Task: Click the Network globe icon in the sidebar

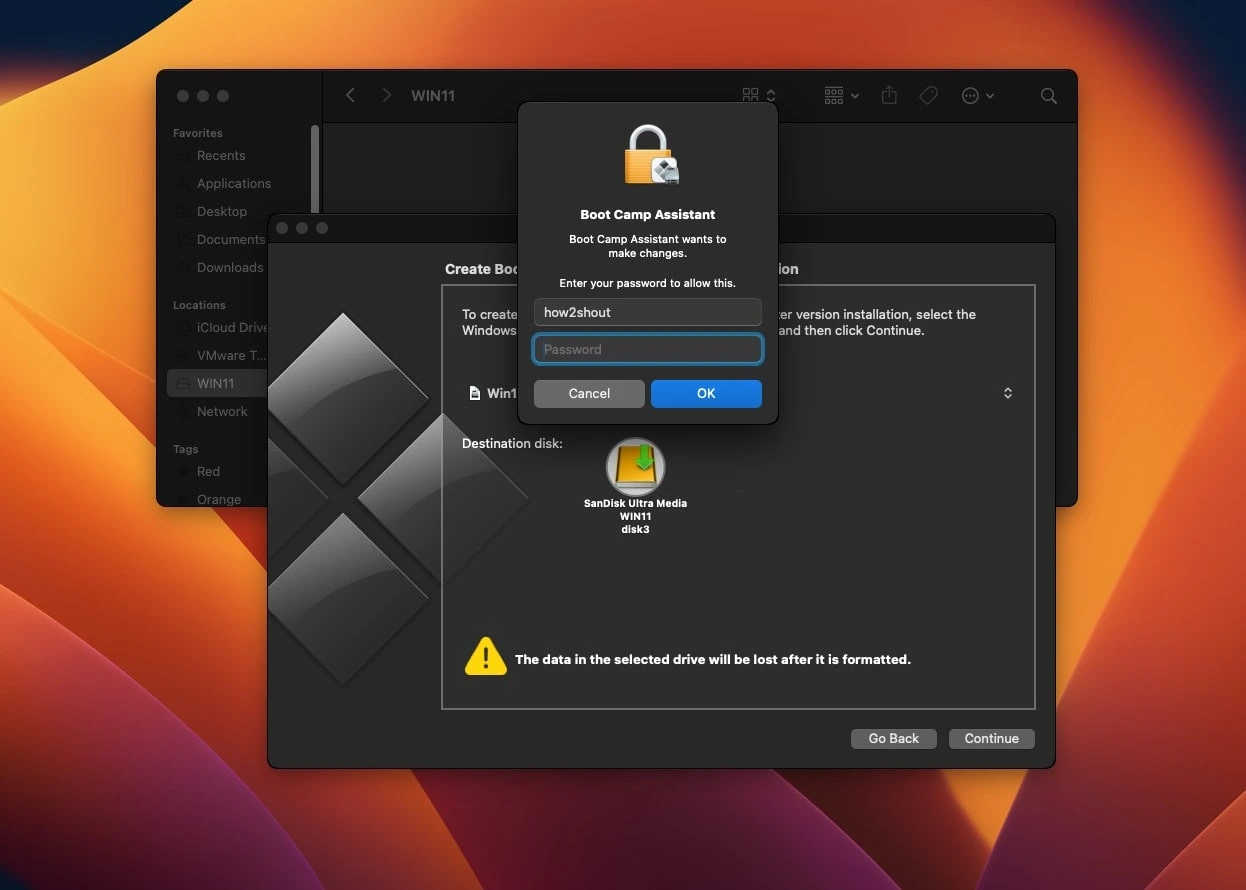Action: (182, 411)
